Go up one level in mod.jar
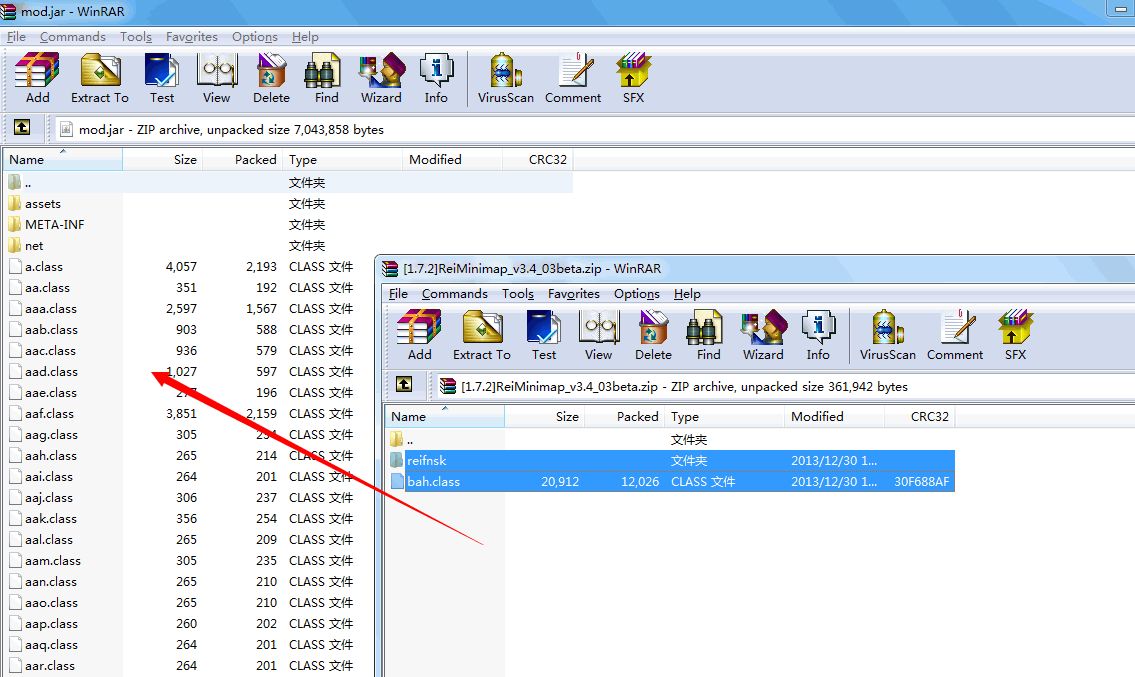 coord(22,127)
